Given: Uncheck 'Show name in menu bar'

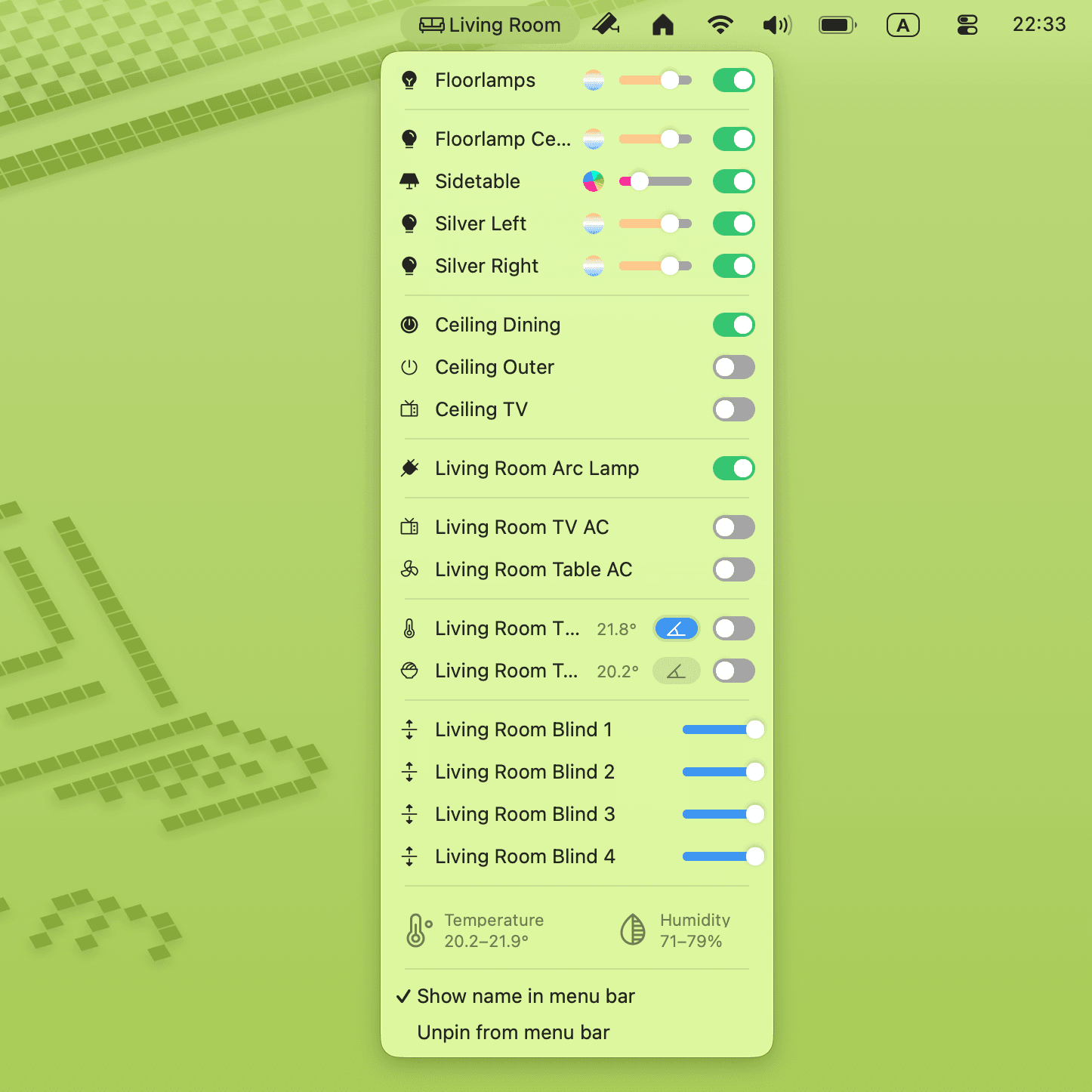Looking at the screenshot, I should tap(526, 996).
